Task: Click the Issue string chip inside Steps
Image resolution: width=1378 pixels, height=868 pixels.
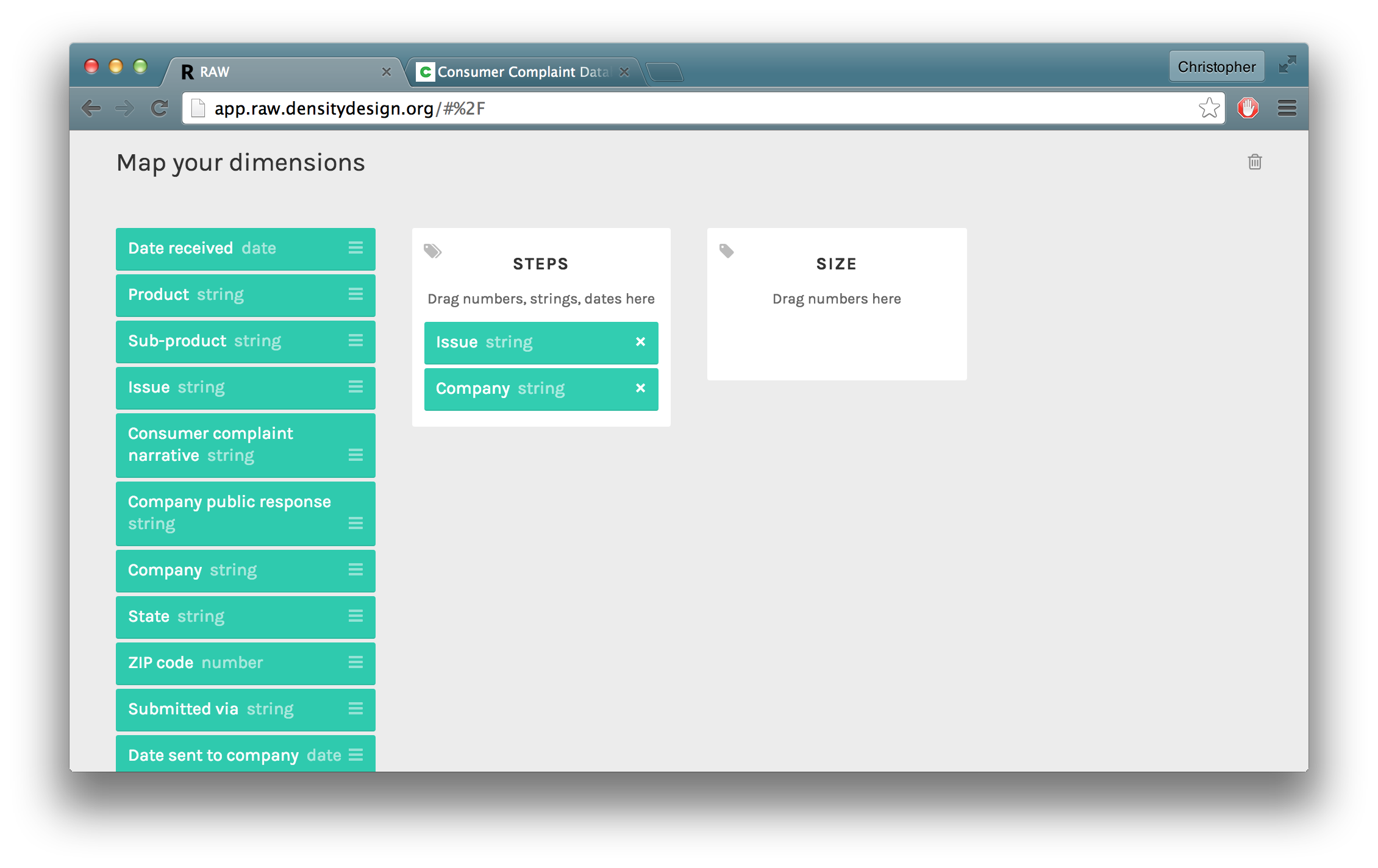Action: point(541,343)
